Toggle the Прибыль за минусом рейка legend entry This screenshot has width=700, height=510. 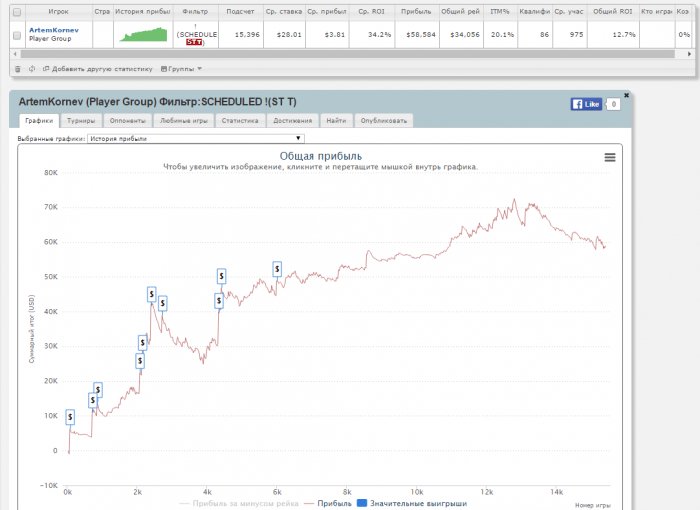(x=239, y=503)
